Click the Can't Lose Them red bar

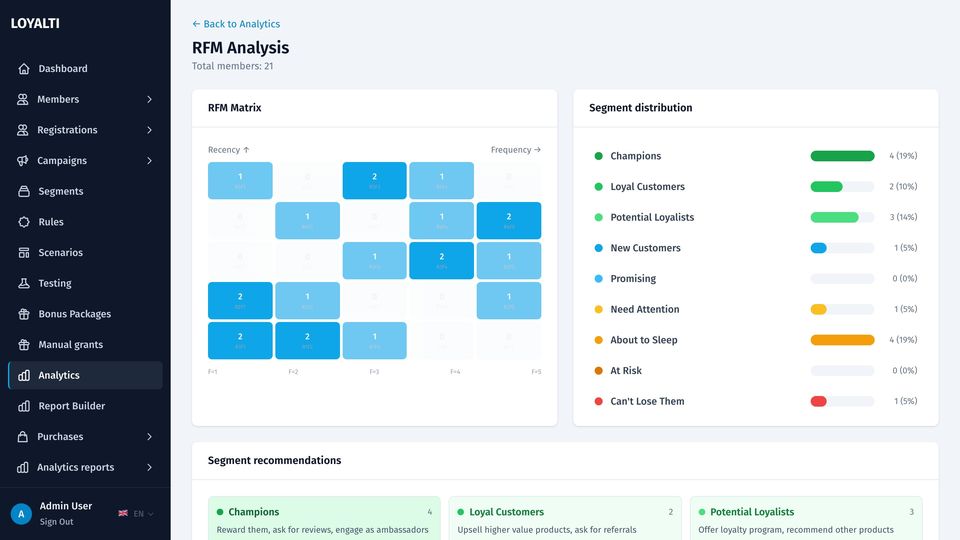point(819,401)
